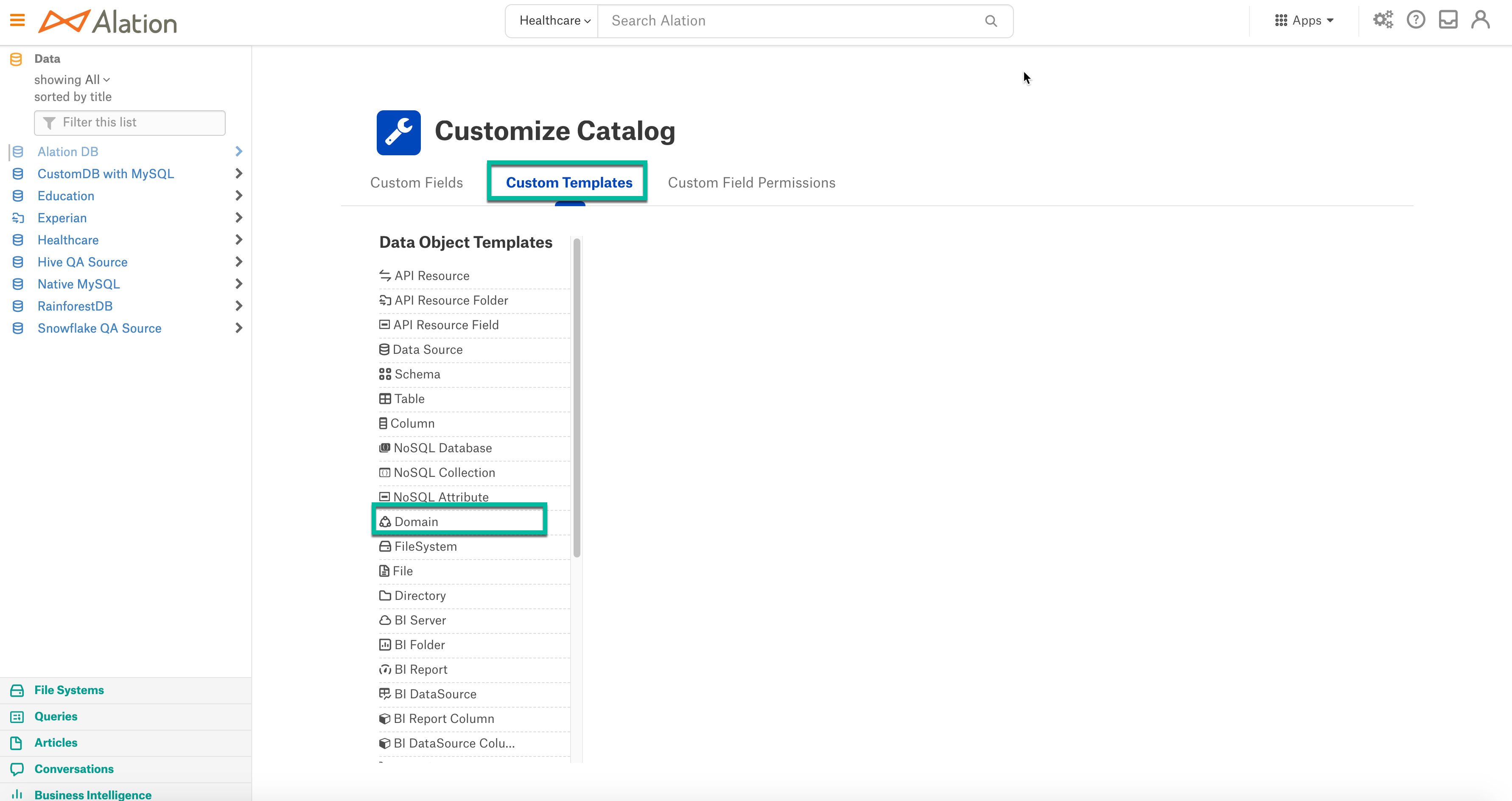Expand the Healthcare data source chevron
This screenshot has width=1512, height=801.
click(x=238, y=239)
